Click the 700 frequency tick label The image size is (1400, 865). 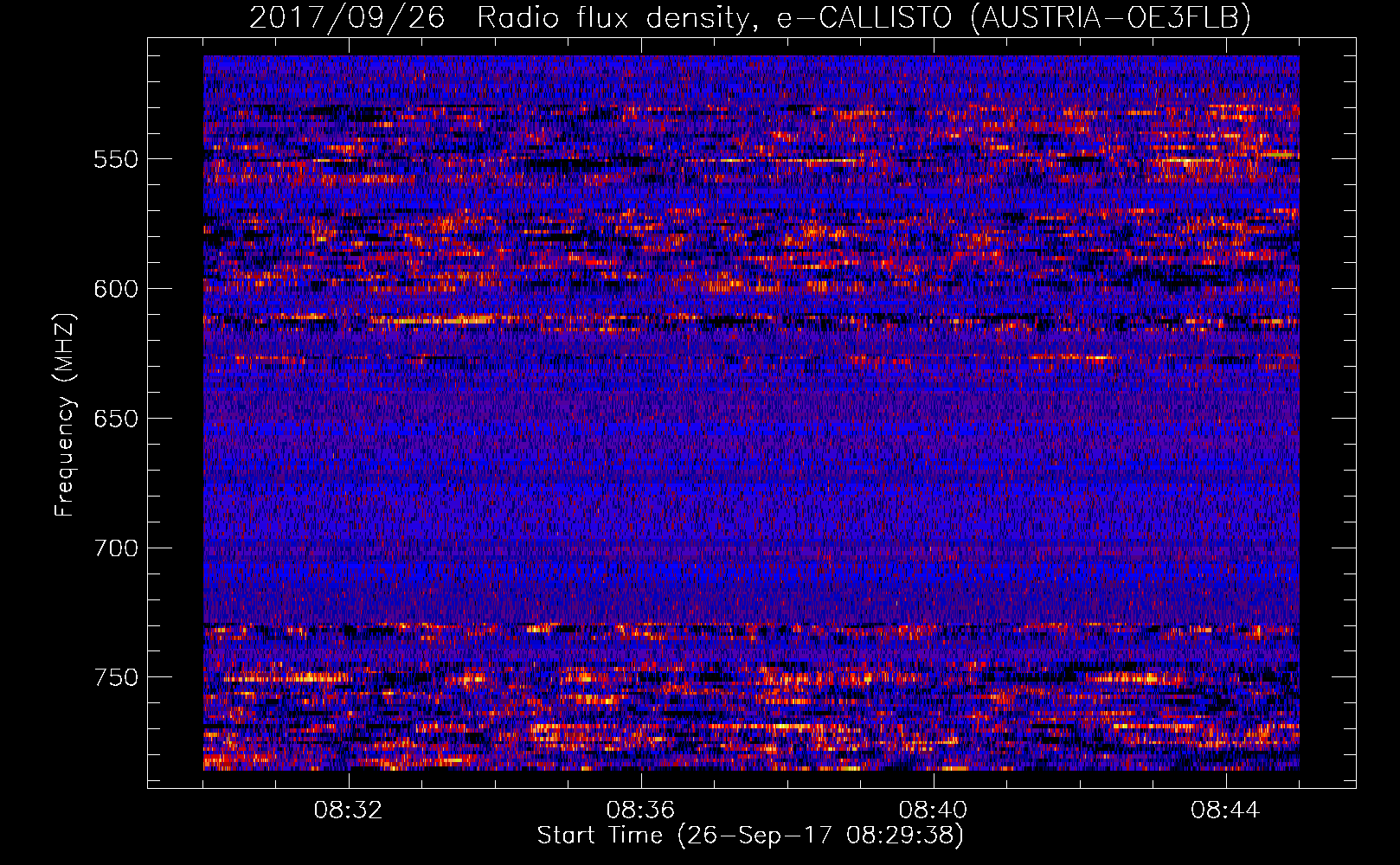click(x=116, y=548)
